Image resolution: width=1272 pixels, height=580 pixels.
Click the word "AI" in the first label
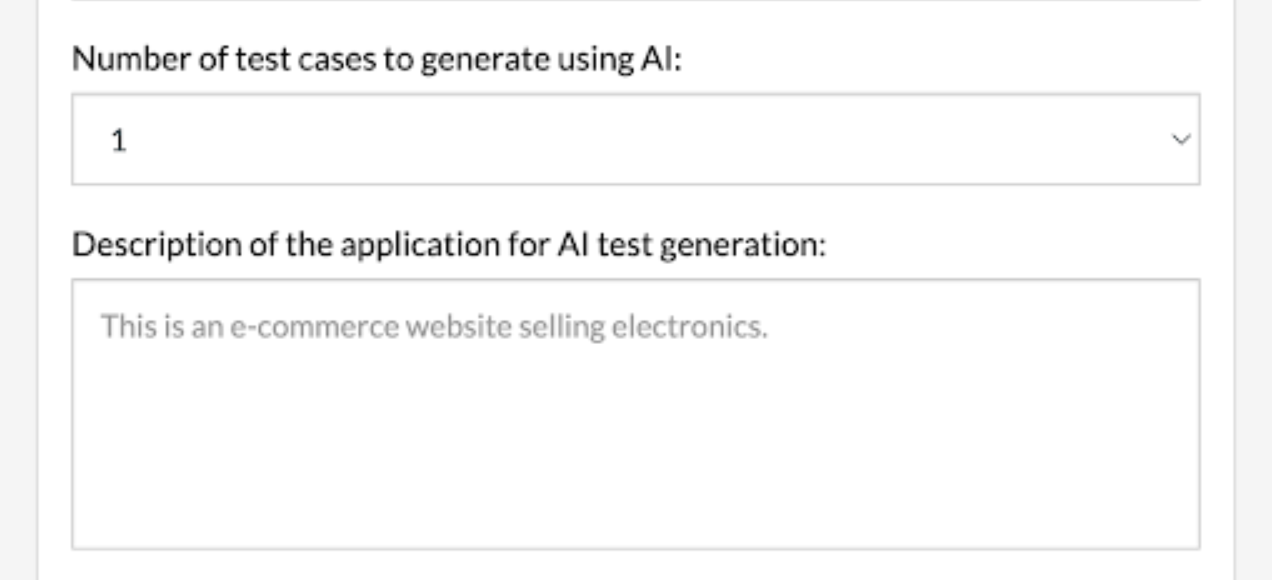tap(657, 60)
